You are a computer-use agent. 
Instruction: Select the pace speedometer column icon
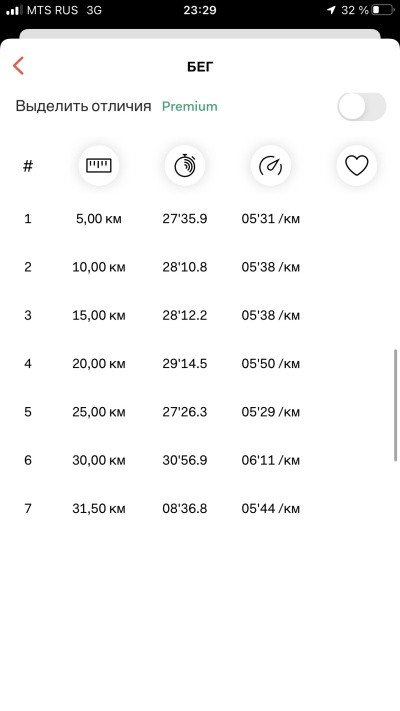270,166
